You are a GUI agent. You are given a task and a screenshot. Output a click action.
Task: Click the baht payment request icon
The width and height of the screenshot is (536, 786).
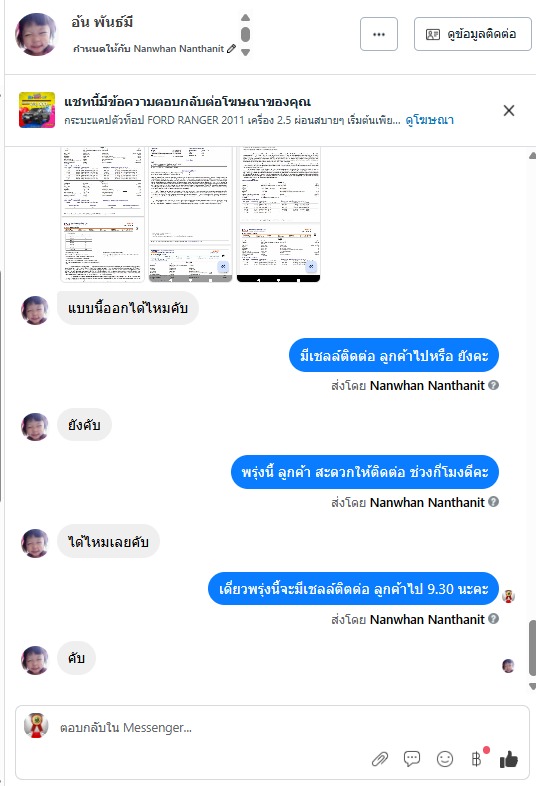tap(476, 759)
